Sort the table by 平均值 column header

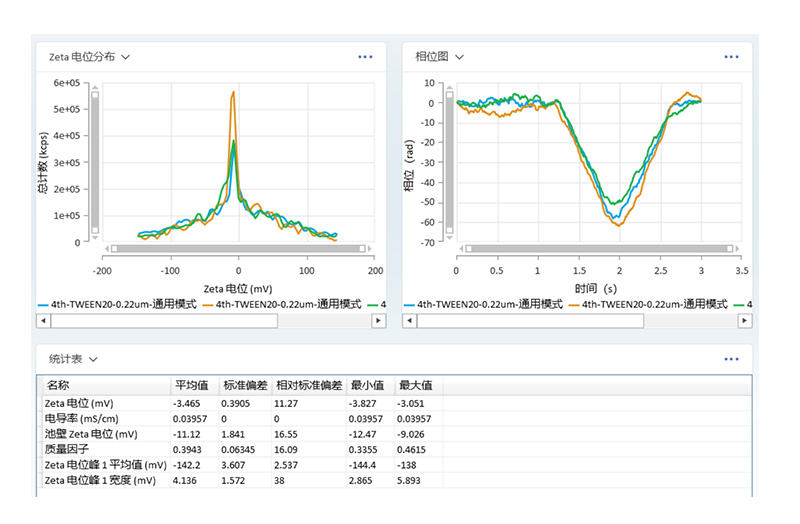[191, 385]
